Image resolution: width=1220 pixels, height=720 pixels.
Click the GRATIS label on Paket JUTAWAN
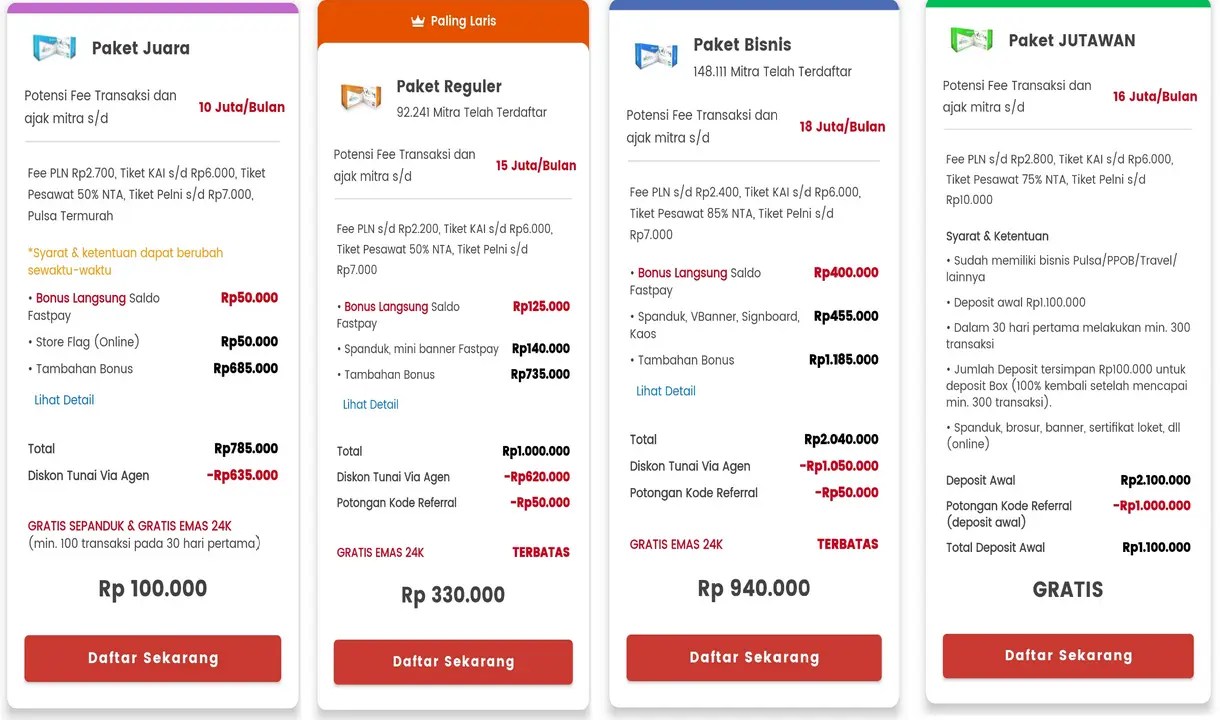(x=1067, y=589)
